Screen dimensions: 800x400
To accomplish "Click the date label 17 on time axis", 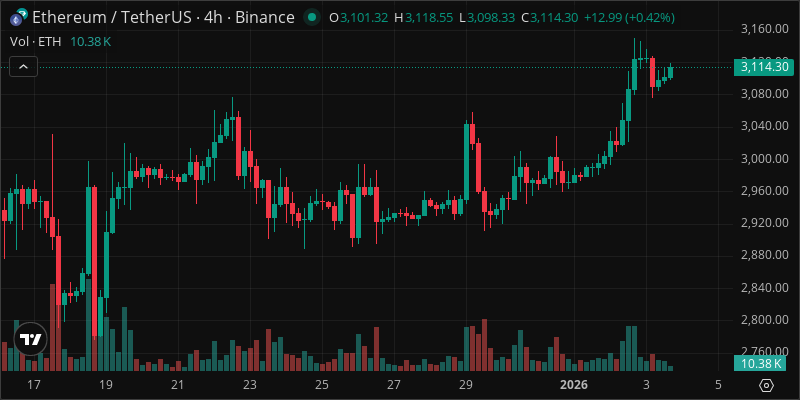I will 34,385.
